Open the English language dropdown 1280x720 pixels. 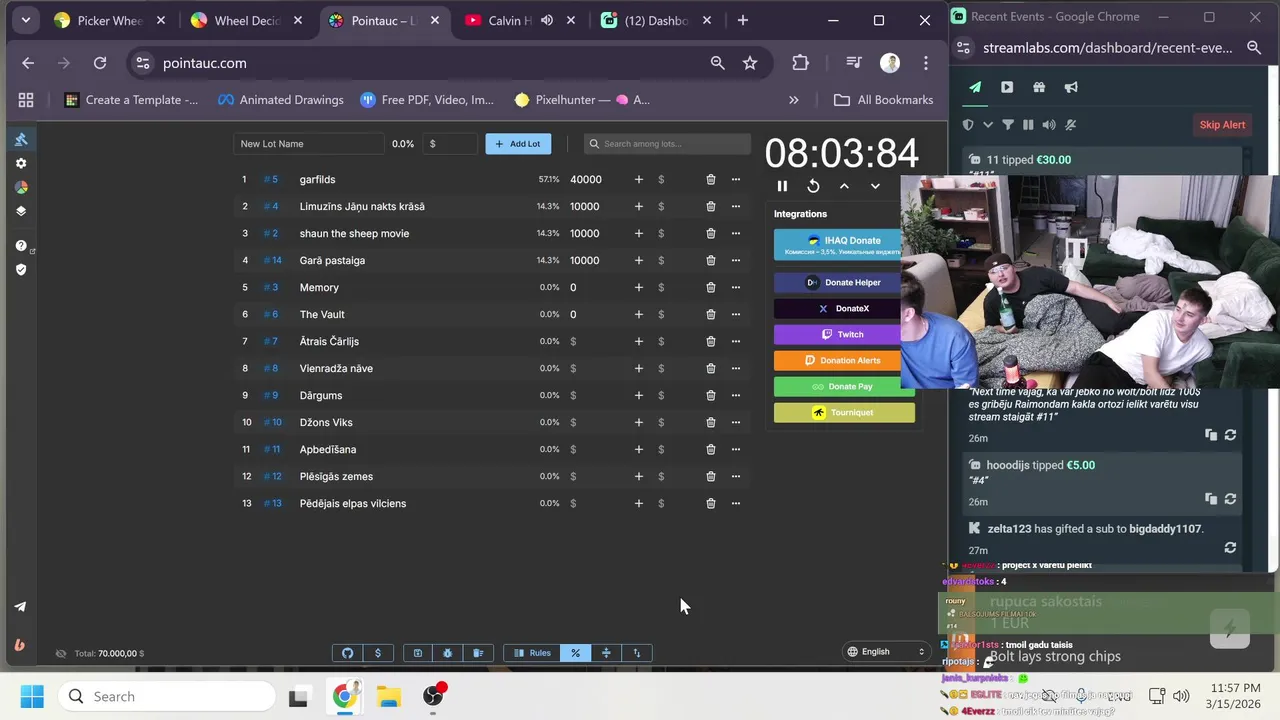click(886, 652)
